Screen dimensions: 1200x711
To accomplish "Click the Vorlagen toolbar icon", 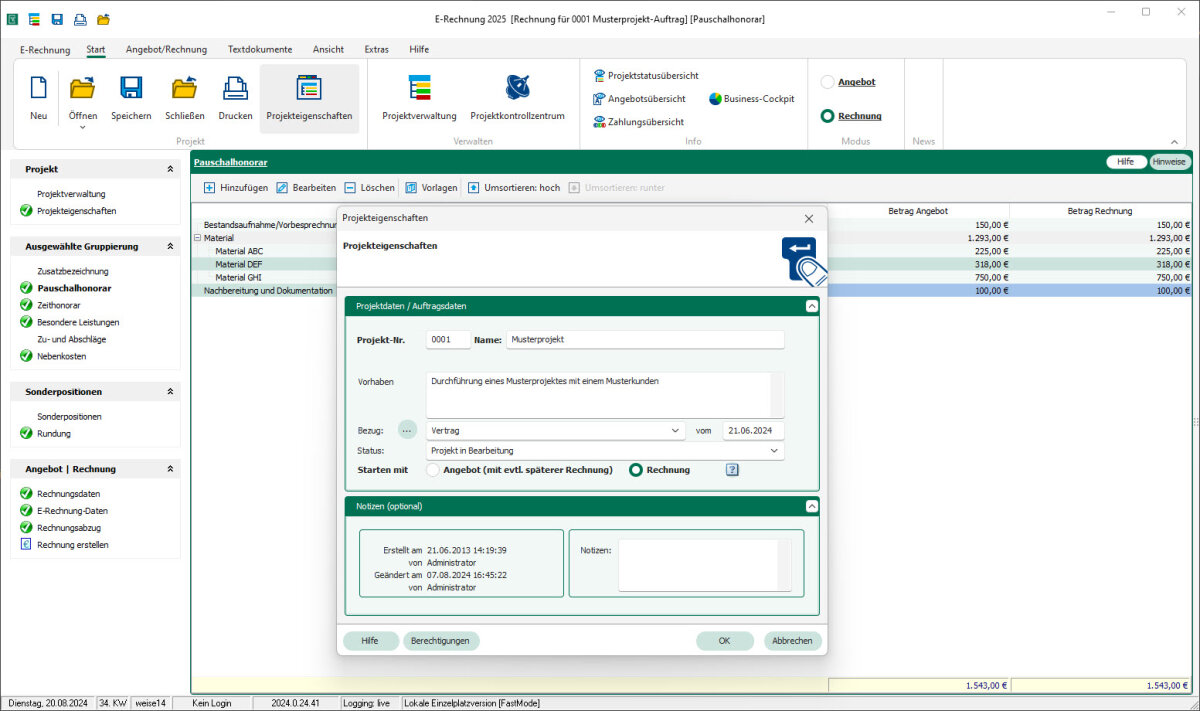I will pyautogui.click(x=411, y=188).
